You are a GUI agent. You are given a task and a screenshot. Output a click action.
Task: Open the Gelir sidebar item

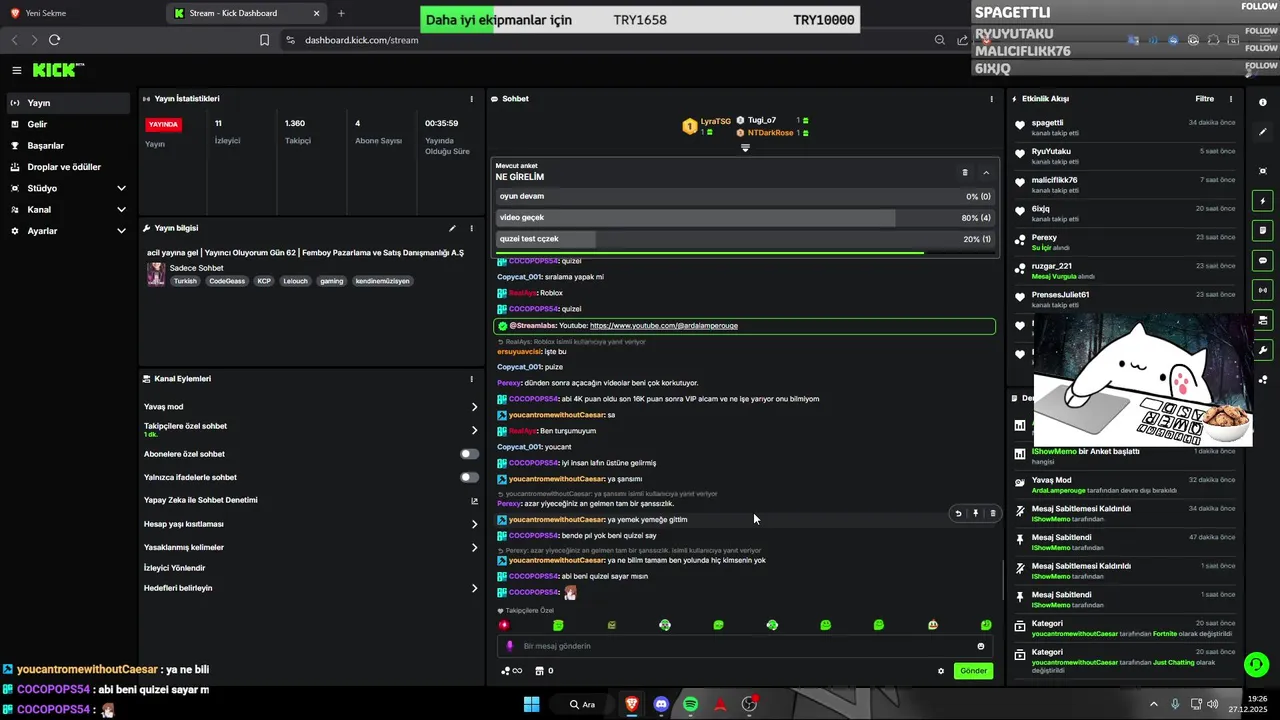point(66,124)
